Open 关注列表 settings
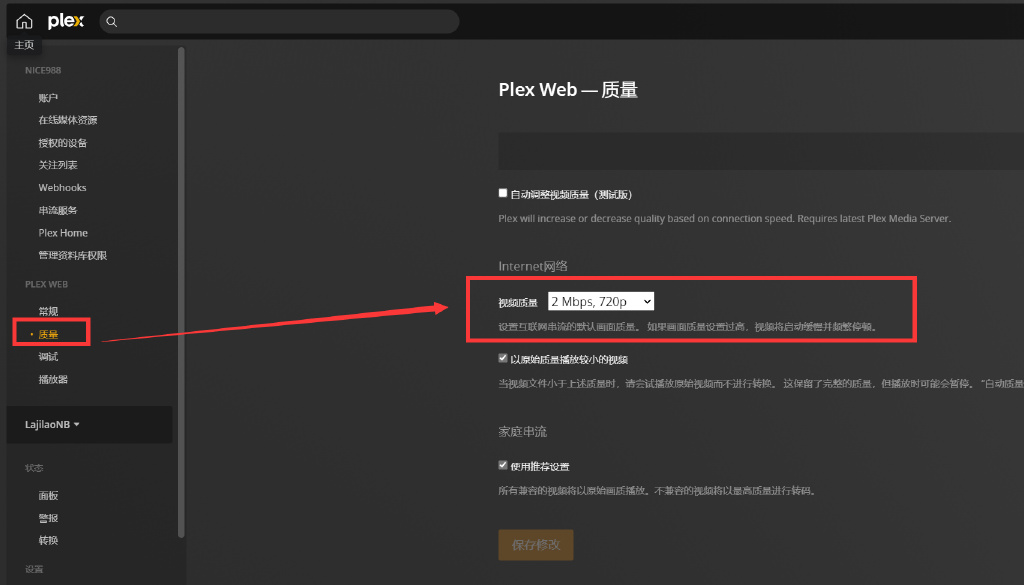This screenshot has height=585, width=1024. click(58, 165)
